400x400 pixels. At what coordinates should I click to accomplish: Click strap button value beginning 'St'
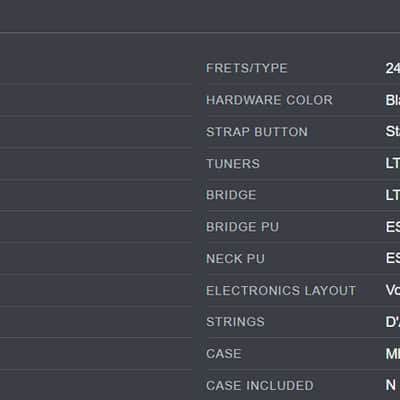click(x=393, y=131)
